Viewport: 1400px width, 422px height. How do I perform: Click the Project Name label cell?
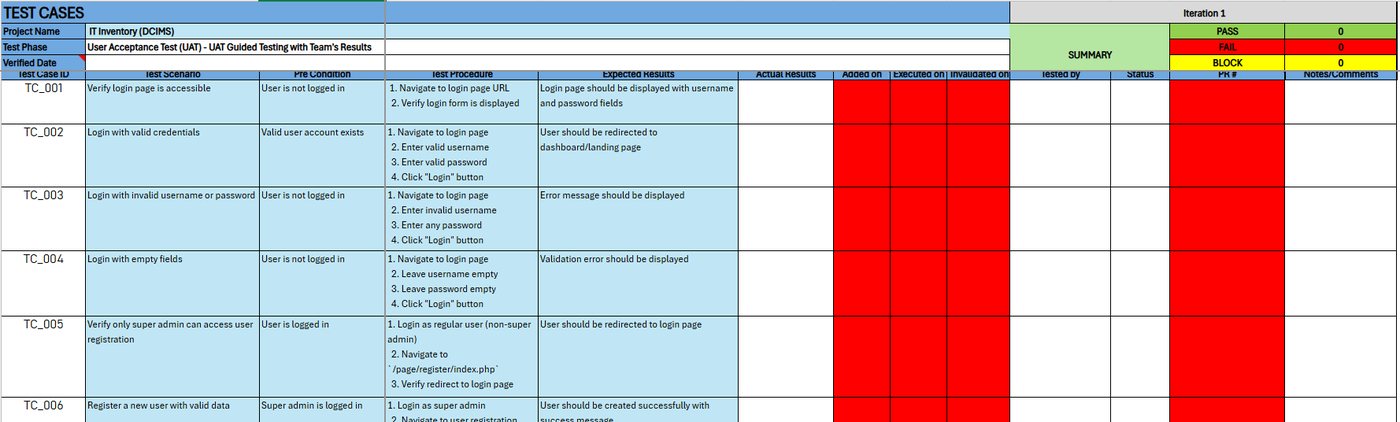click(x=42, y=31)
